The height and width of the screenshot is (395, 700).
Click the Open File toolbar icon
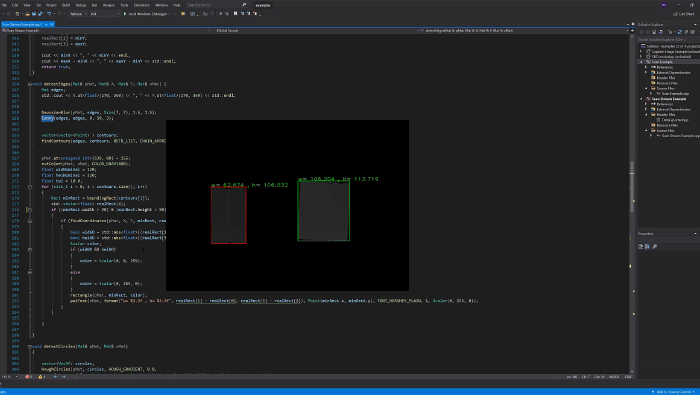[x=27, y=14]
